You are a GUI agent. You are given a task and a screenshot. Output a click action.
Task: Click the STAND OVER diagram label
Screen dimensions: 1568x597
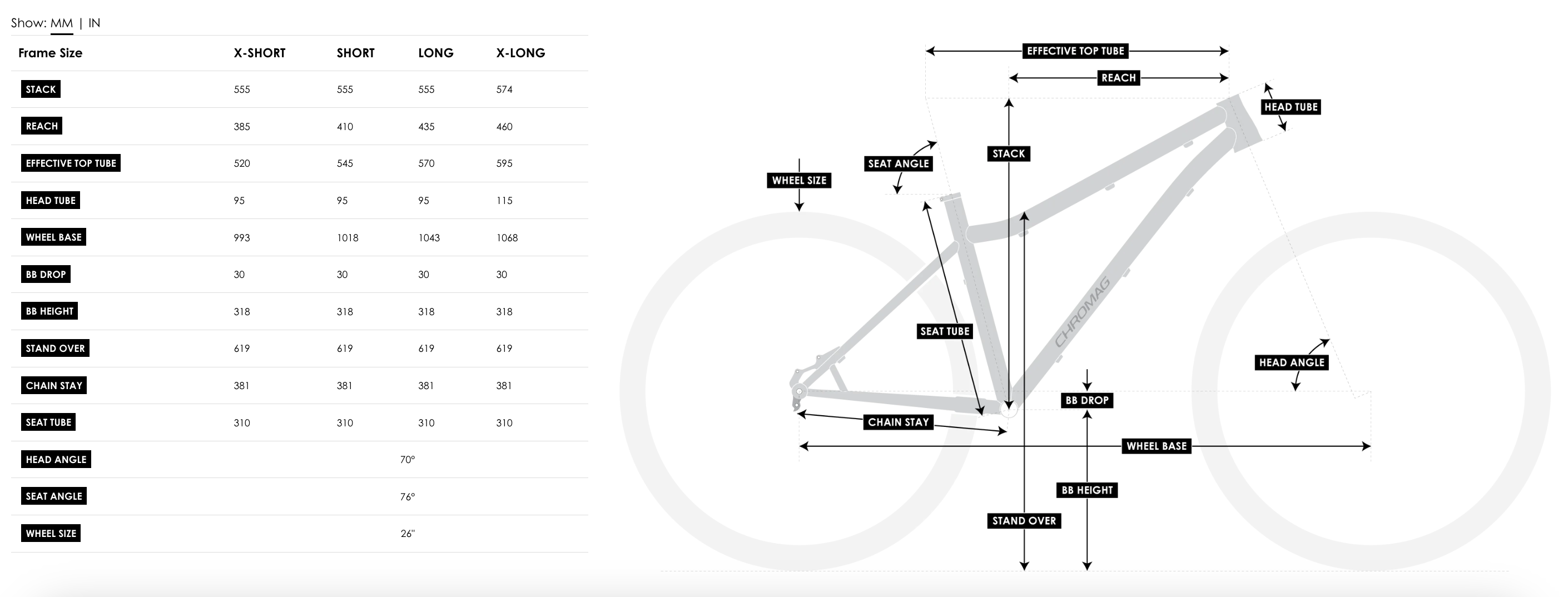[x=1024, y=521]
